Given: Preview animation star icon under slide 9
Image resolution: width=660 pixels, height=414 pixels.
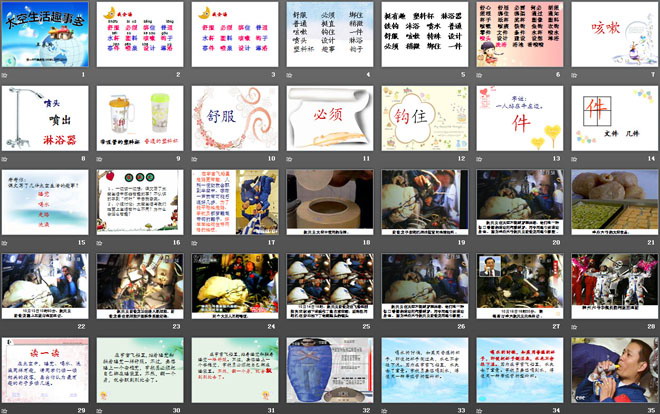Looking at the screenshot, I should (99, 159).
